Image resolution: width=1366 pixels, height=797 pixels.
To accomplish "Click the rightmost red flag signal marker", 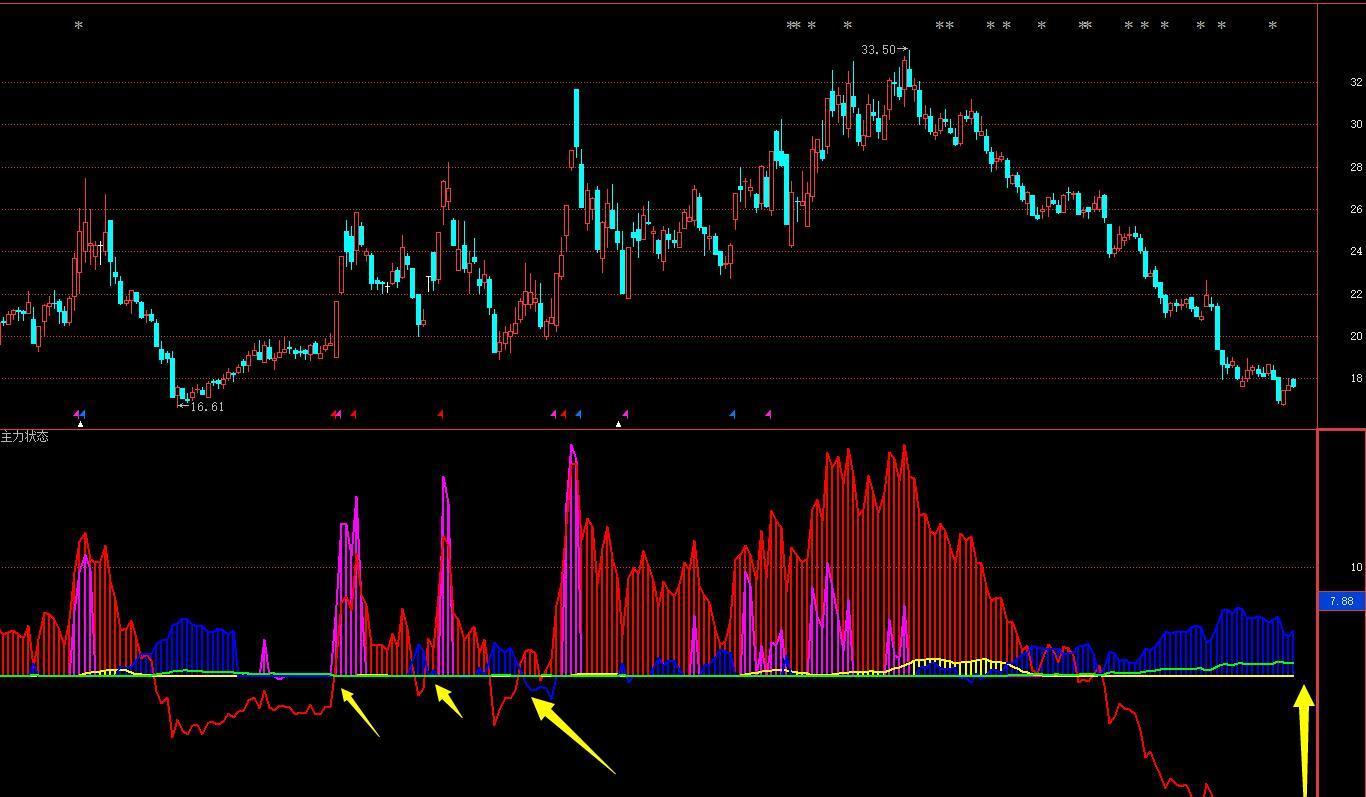I will 563,414.
